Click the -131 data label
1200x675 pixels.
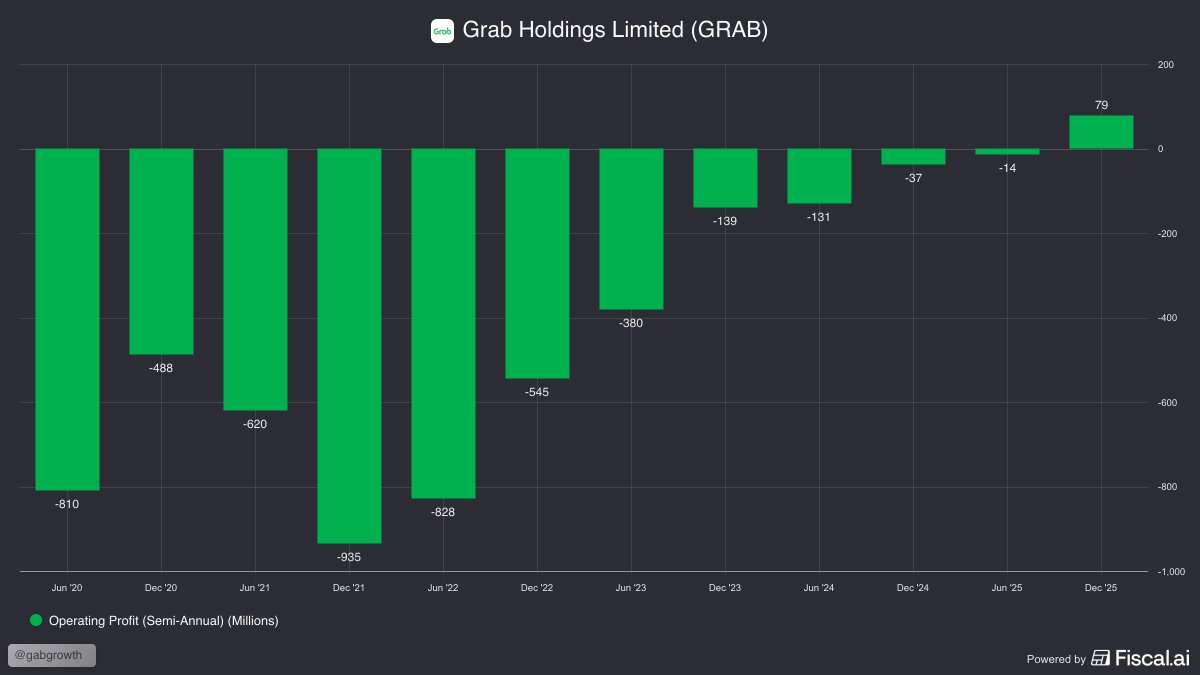click(x=819, y=217)
